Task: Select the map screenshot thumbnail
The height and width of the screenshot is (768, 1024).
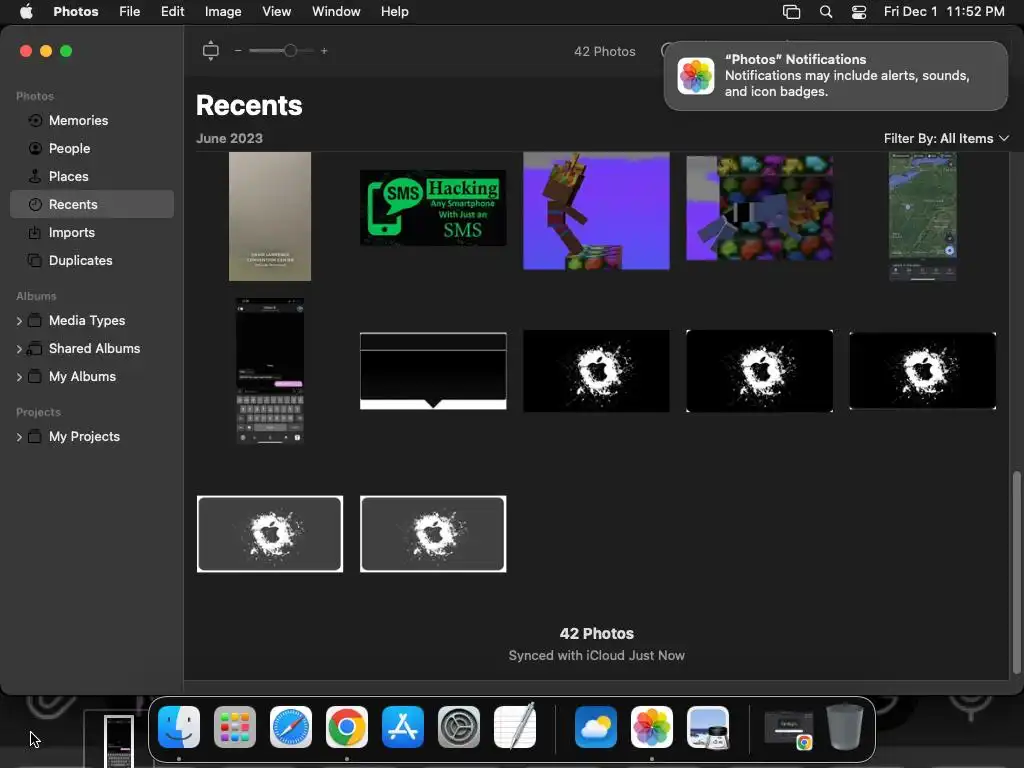Action: (923, 216)
